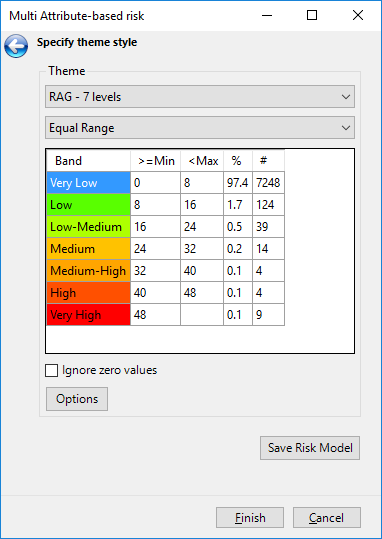Open the Options button
The height and width of the screenshot is (539, 382).
click(x=77, y=399)
